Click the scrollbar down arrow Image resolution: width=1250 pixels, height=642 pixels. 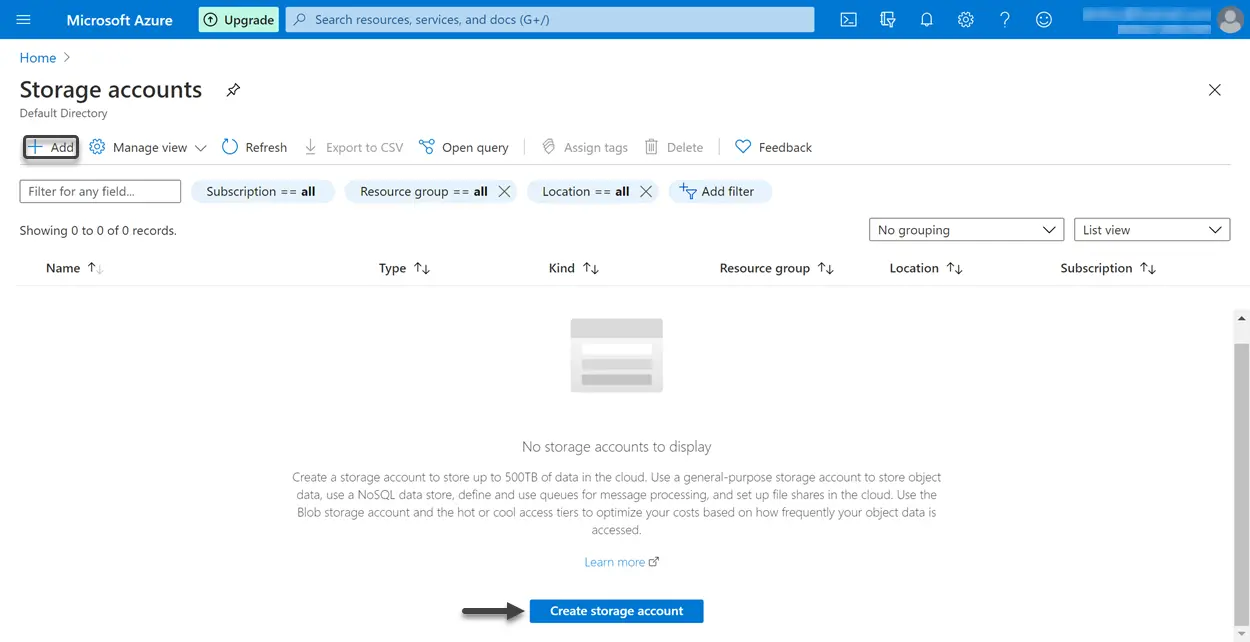(x=1242, y=634)
